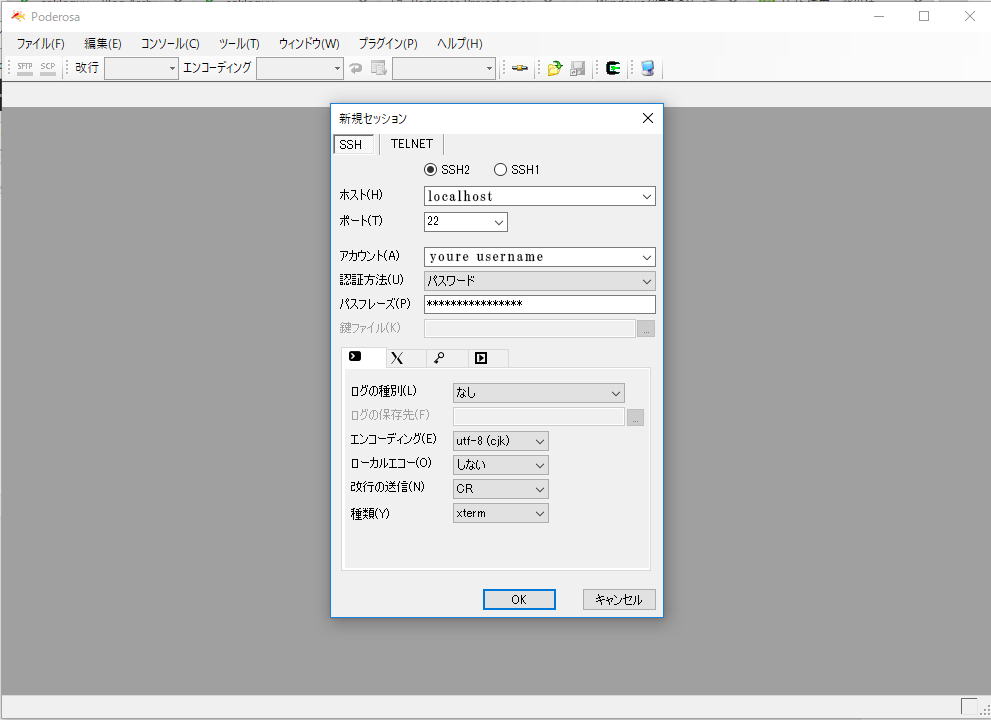The height and width of the screenshot is (720, 991).
Task: Select the X forwarding icon tab
Action: click(x=405, y=358)
